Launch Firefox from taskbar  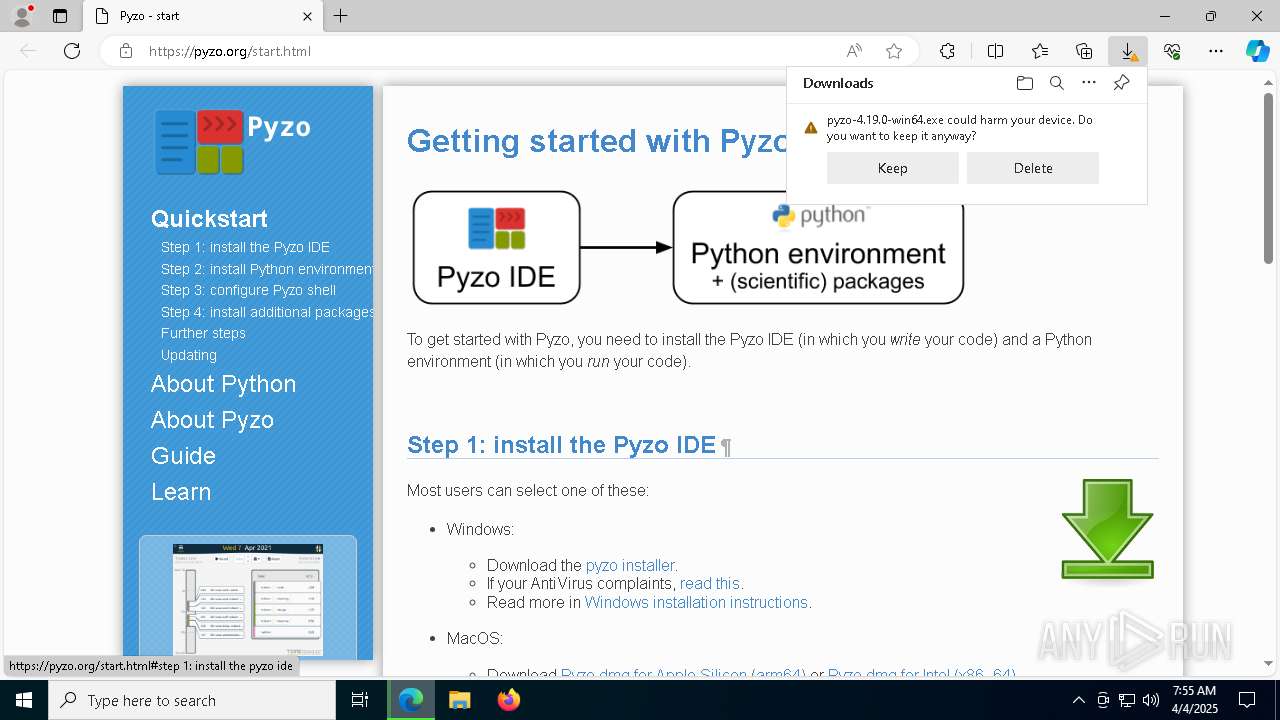[509, 700]
